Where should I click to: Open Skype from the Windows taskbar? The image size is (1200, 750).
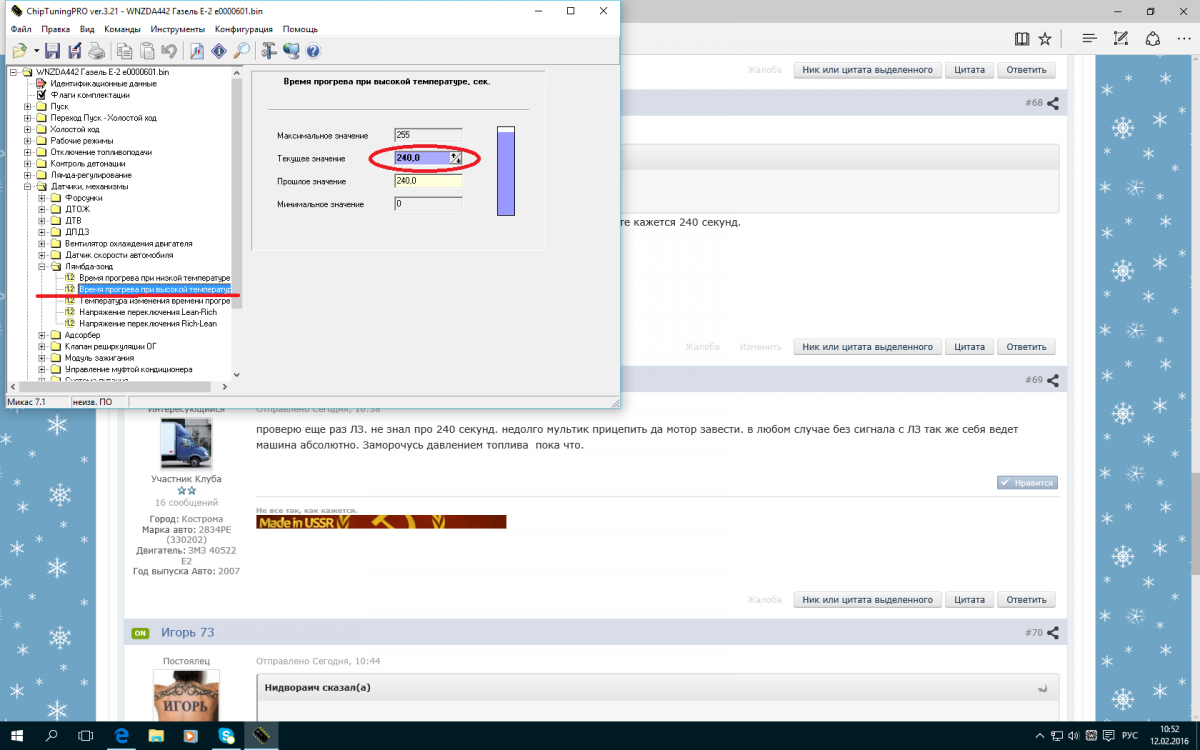tap(227, 735)
